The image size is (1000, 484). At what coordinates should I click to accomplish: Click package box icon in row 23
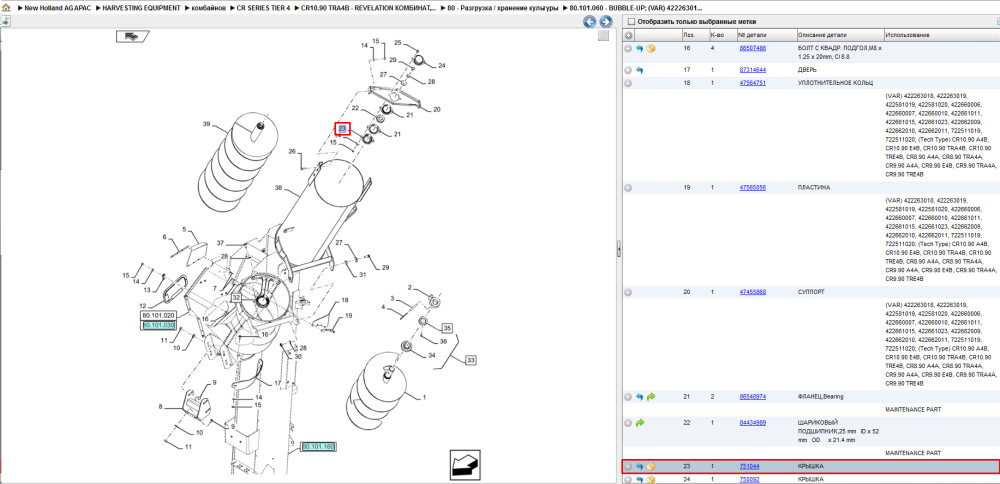651,467
